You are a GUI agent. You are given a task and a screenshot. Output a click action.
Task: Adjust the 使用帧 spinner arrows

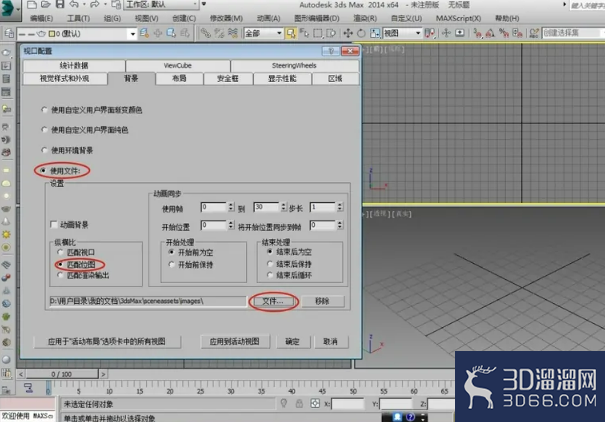pyautogui.click(x=231, y=207)
